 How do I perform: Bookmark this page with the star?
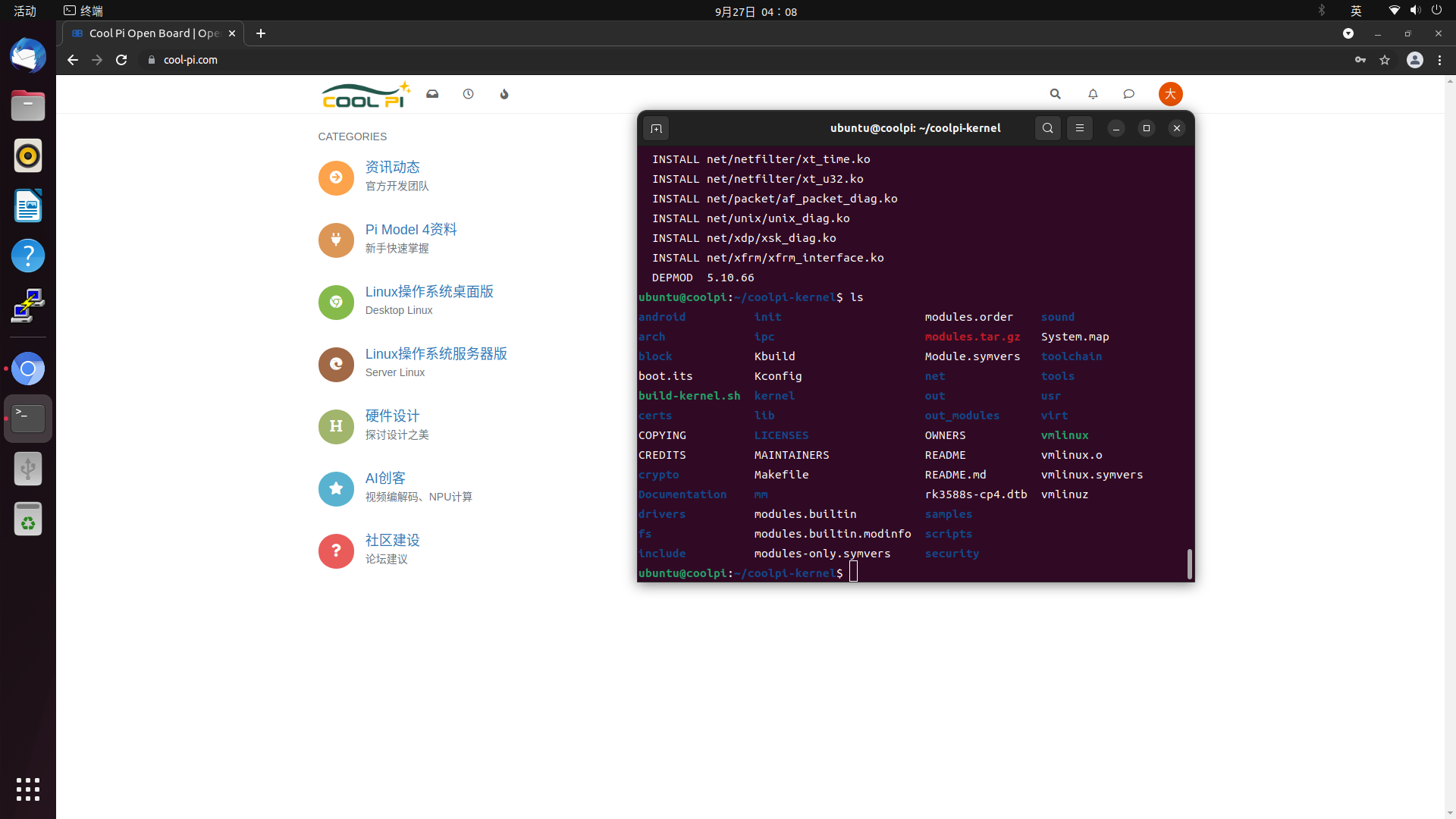pyautogui.click(x=1385, y=60)
